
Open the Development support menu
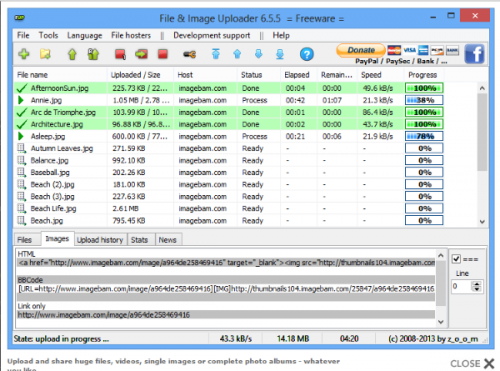[x=212, y=35]
